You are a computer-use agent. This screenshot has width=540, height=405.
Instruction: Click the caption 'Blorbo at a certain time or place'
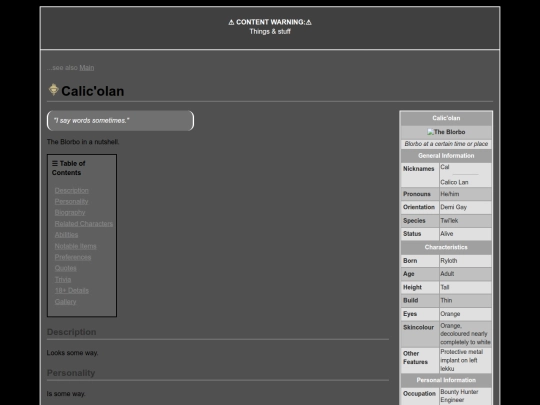pos(446,144)
